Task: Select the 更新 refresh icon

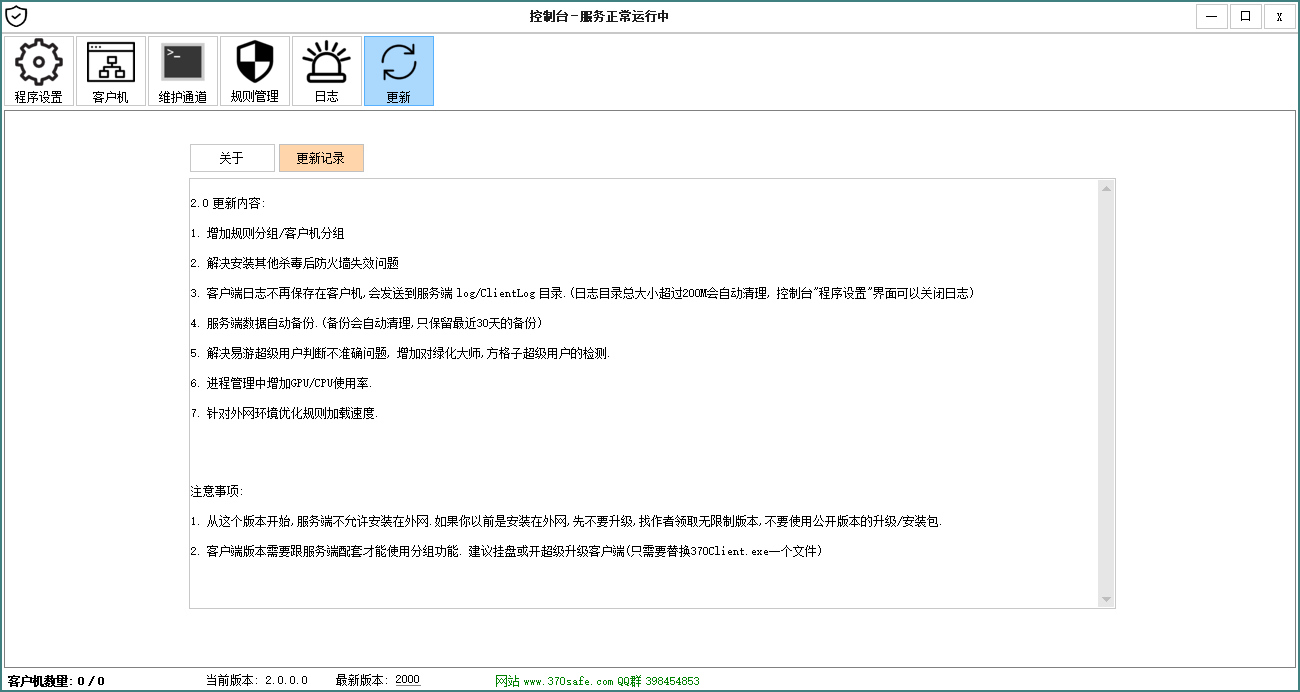Action: [399, 71]
